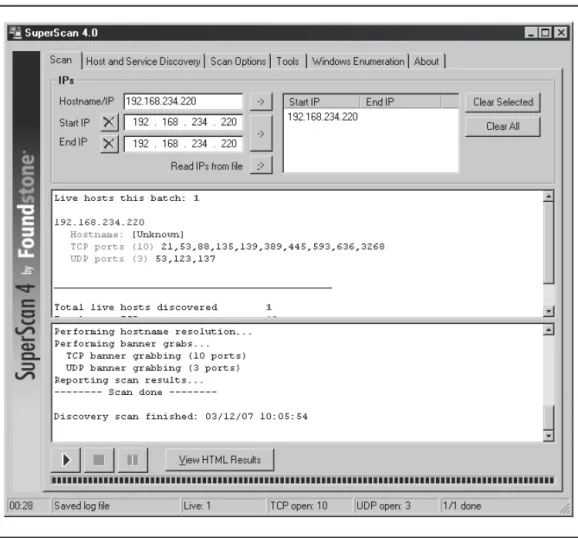Open the About tab
578x538 pixels.
[x=426, y=61]
